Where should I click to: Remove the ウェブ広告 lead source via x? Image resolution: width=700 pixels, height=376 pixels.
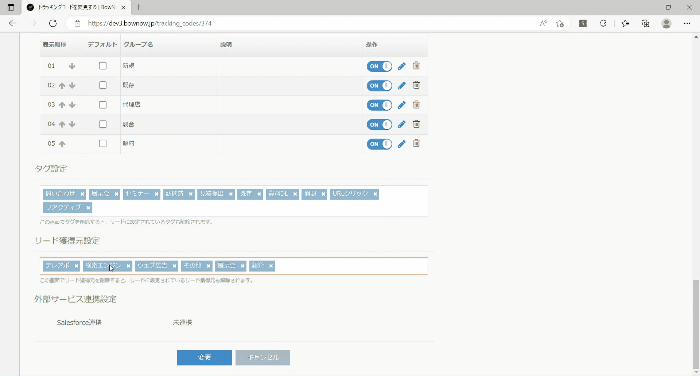click(x=174, y=266)
